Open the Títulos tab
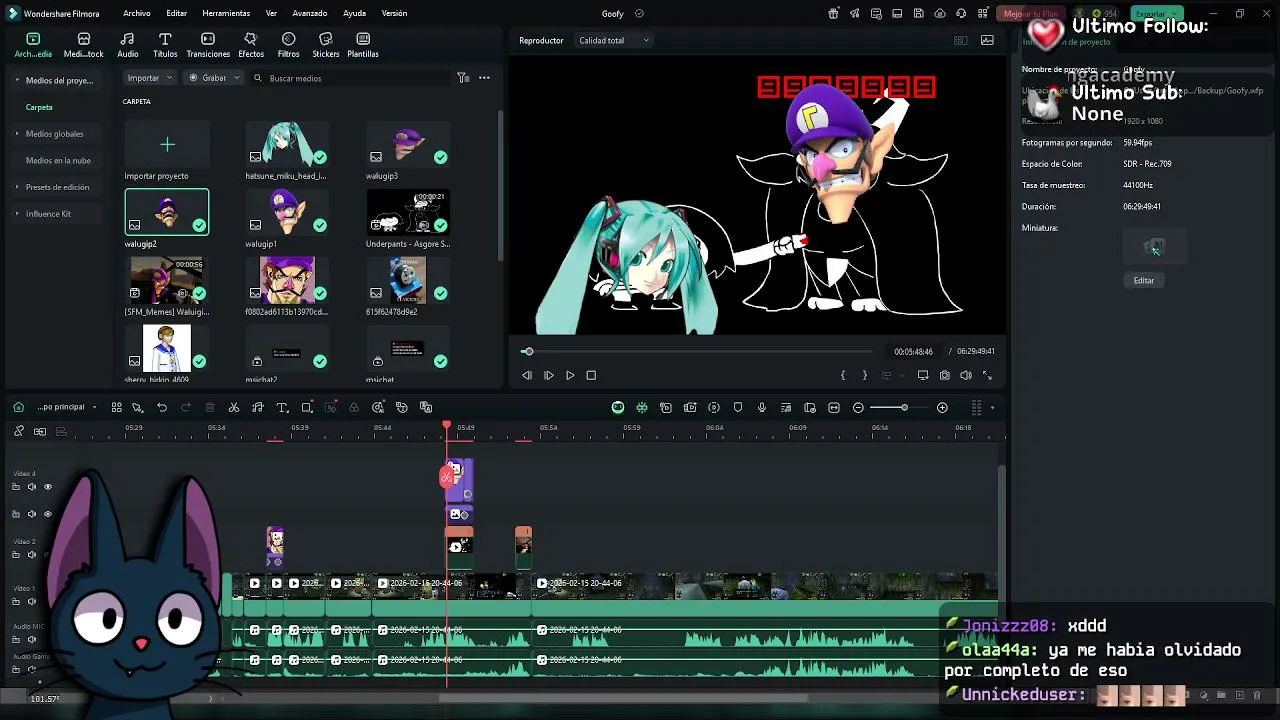This screenshot has height=720, width=1280. (165, 45)
